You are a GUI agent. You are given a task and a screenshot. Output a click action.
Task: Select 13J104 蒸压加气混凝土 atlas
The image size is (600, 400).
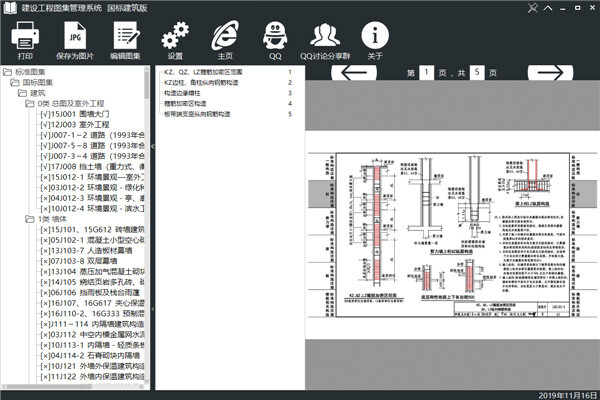pos(92,272)
